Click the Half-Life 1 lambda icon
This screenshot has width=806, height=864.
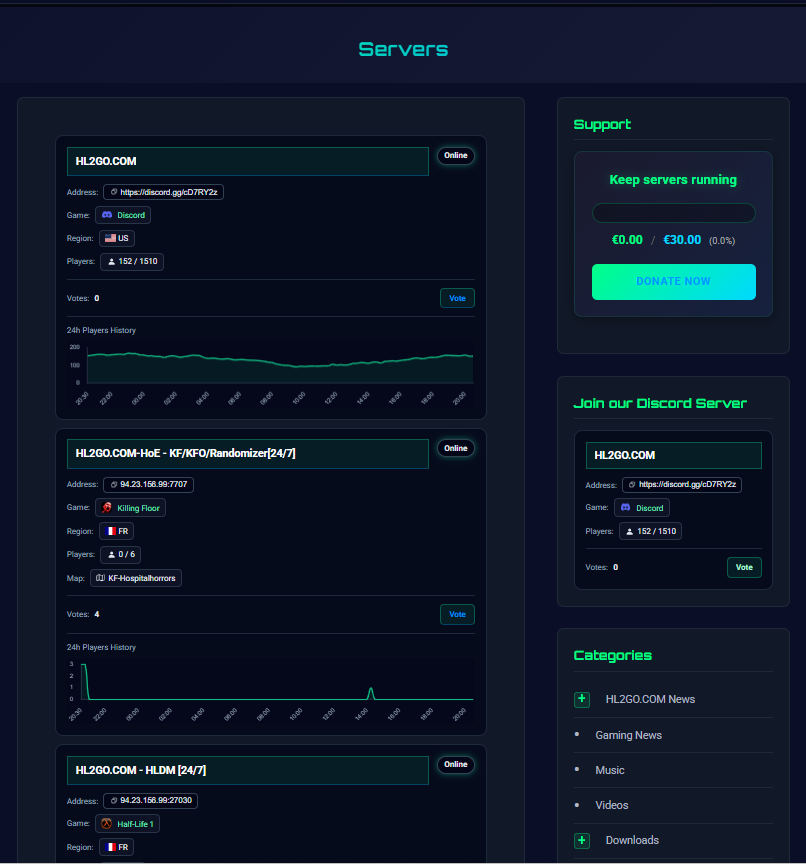point(107,824)
